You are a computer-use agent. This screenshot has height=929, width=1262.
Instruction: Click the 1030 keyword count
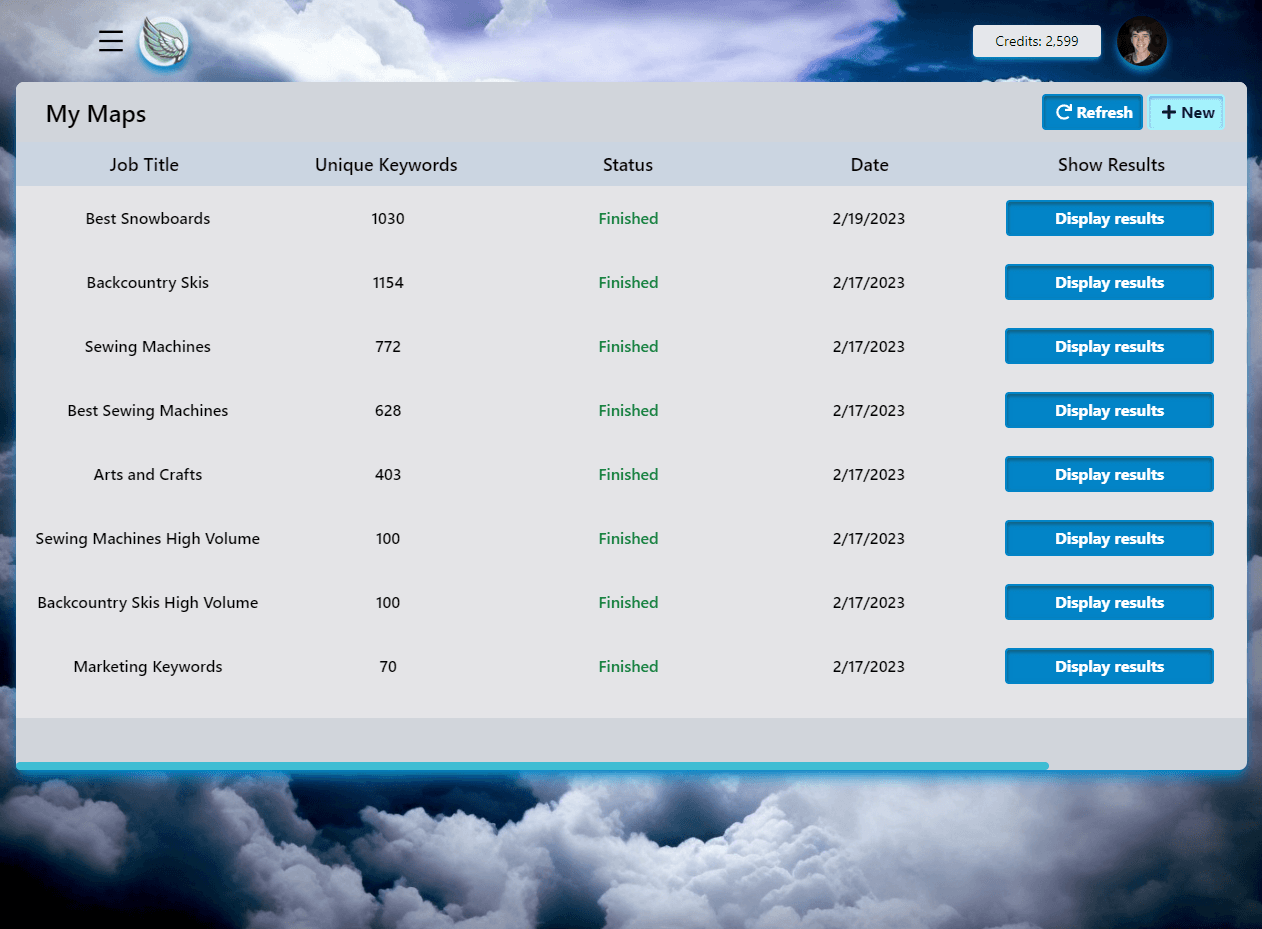[388, 218]
